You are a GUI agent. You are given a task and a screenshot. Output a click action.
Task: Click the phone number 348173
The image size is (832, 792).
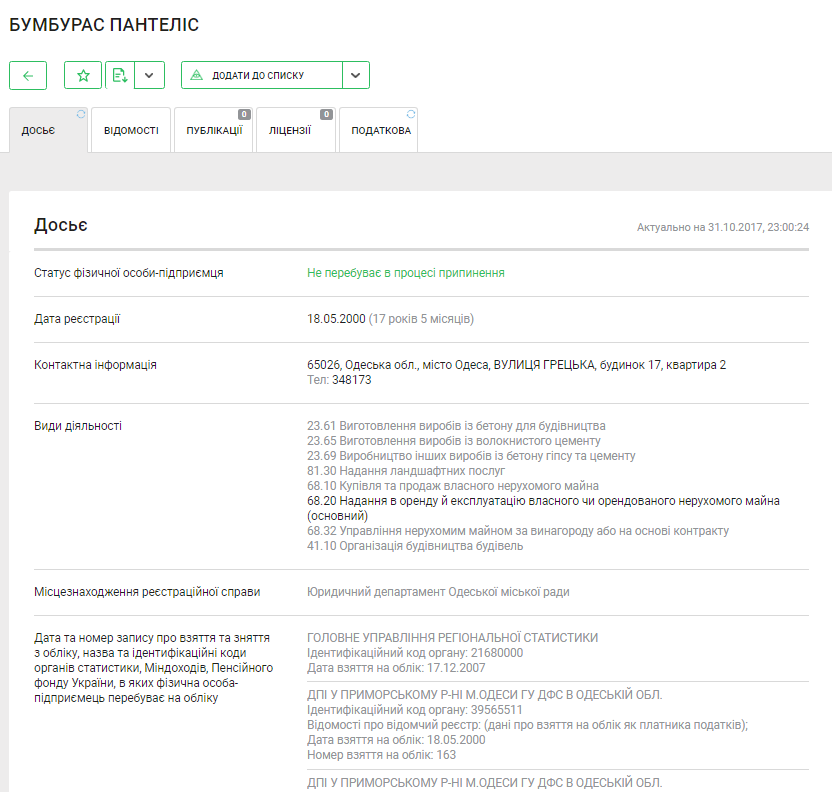click(351, 380)
